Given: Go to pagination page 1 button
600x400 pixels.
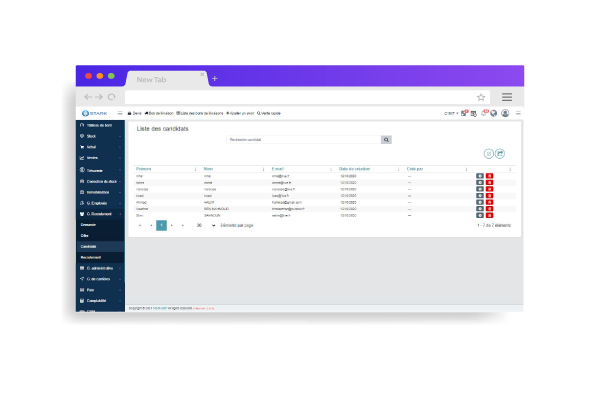Looking at the screenshot, I should [x=161, y=226].
